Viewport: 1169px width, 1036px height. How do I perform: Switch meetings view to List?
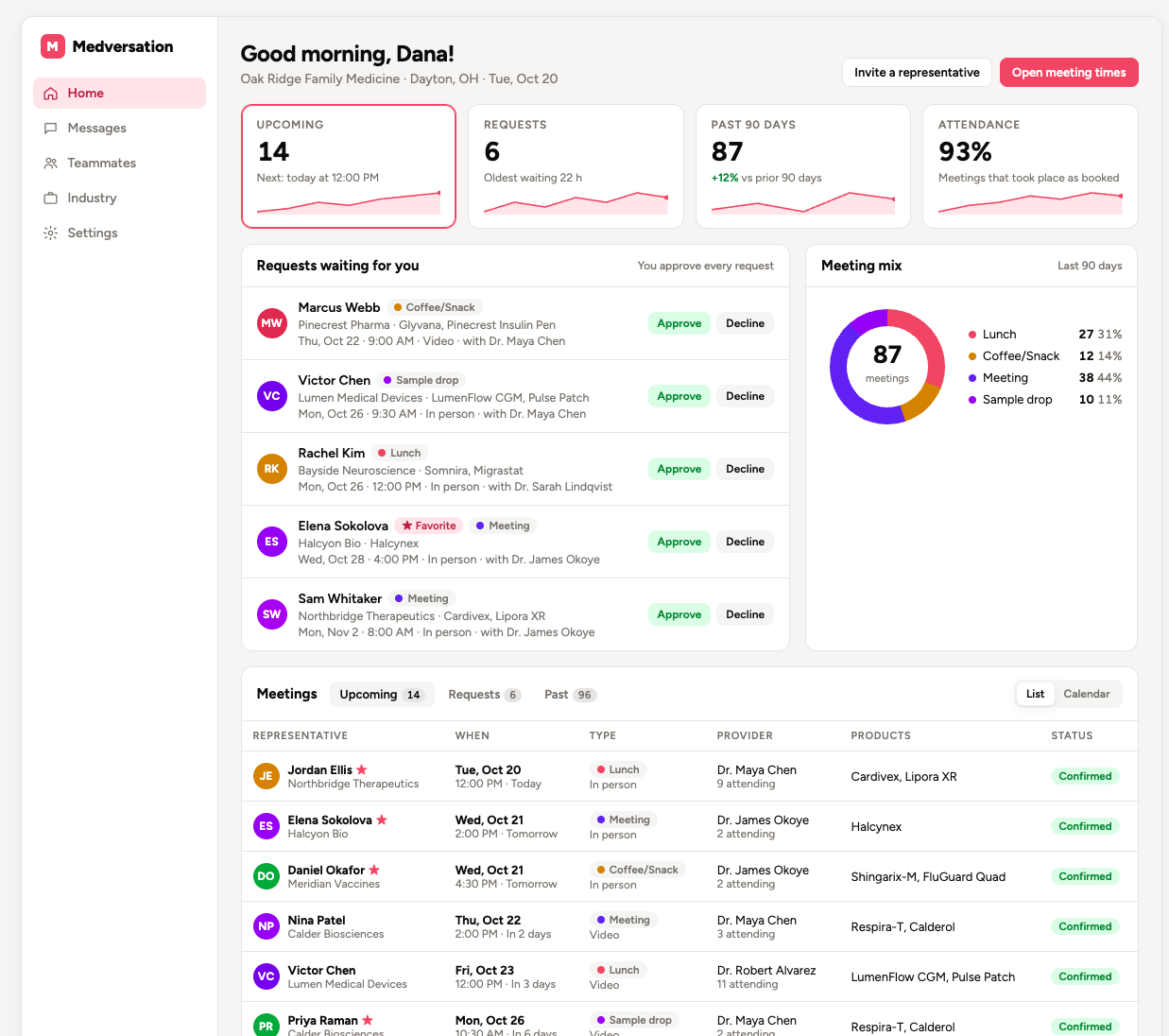[1036, 694]
